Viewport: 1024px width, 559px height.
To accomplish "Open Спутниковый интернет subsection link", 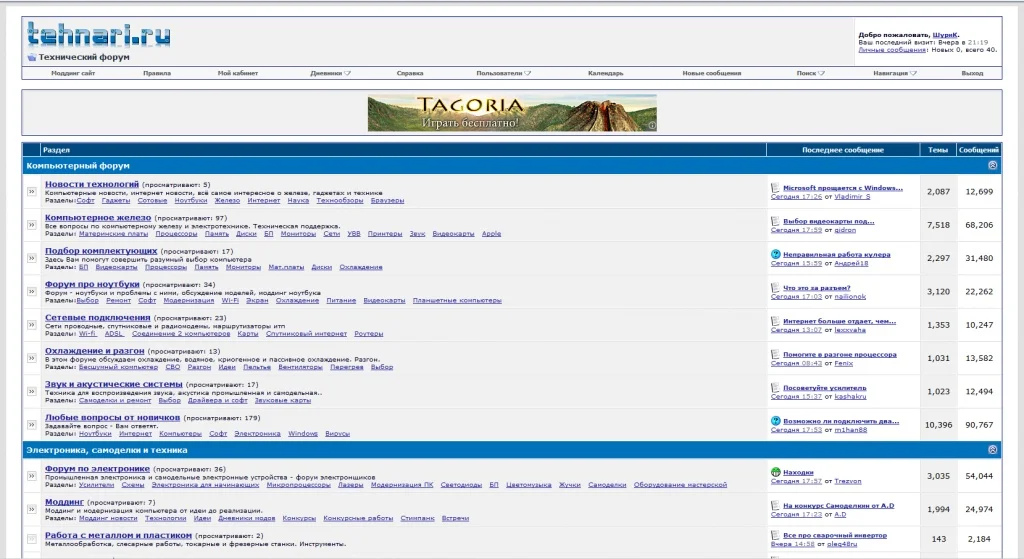I will pos(306,334).
